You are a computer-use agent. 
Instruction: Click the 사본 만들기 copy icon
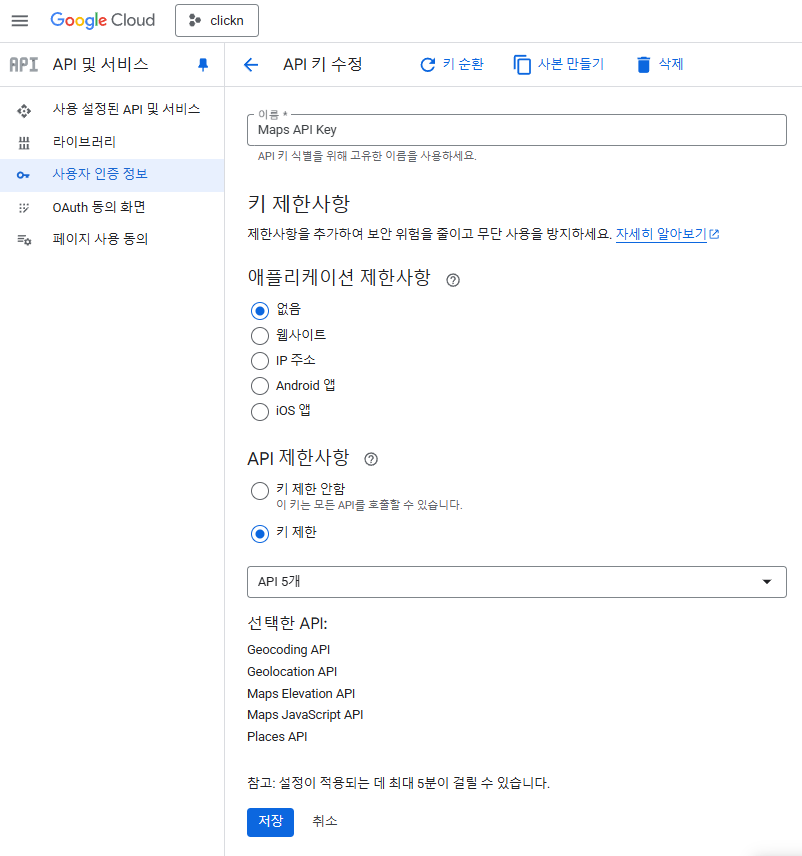[x=522, y=65]
